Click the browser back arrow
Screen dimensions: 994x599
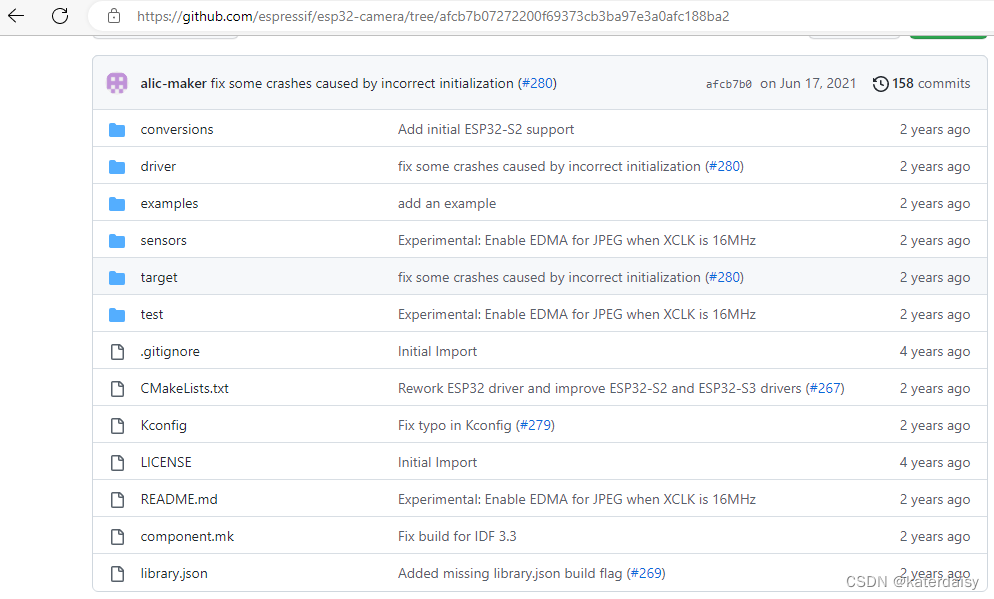click(x=15, y=16)
